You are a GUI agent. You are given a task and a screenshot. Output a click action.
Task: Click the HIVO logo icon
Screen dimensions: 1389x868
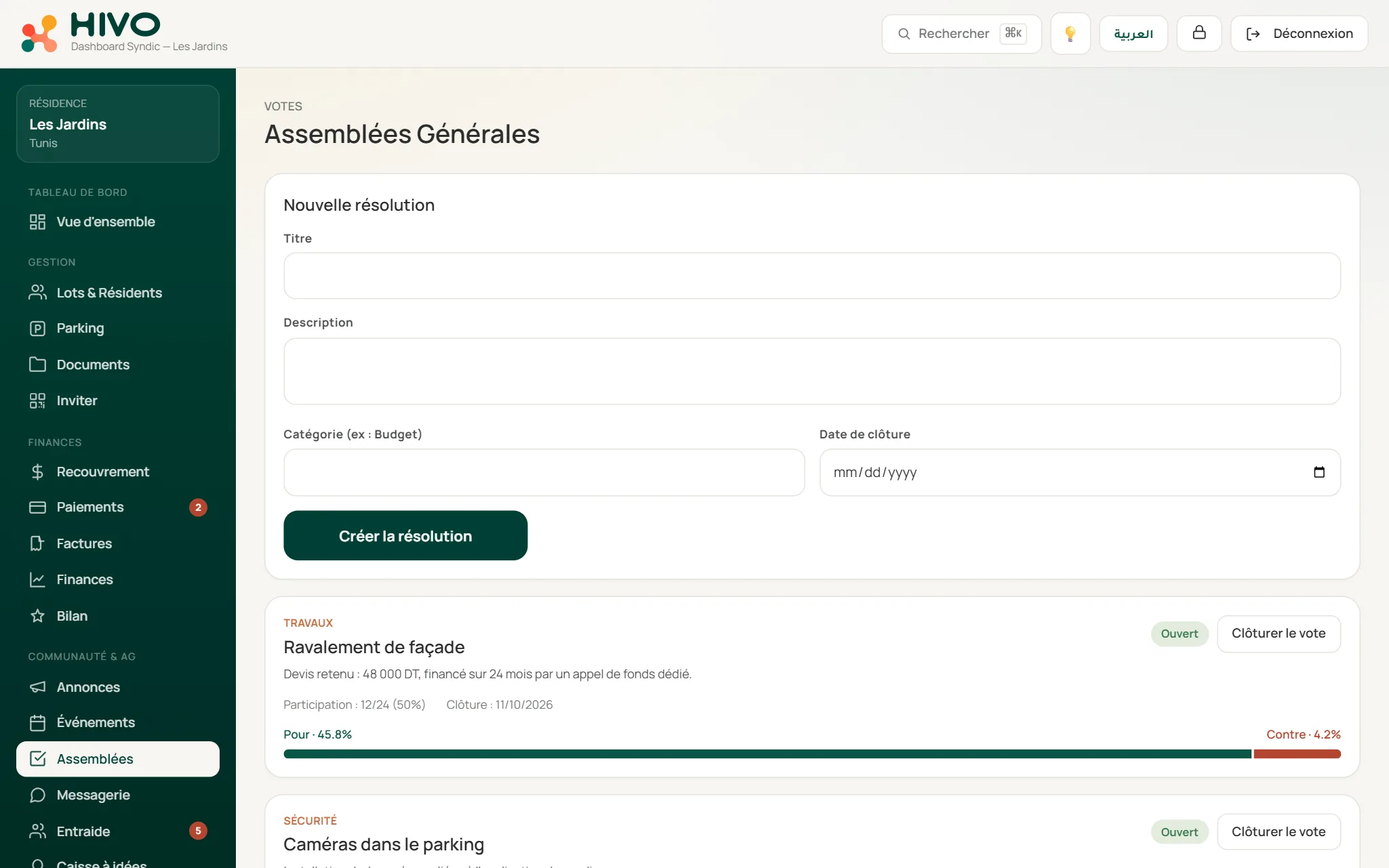click(39, 33)
